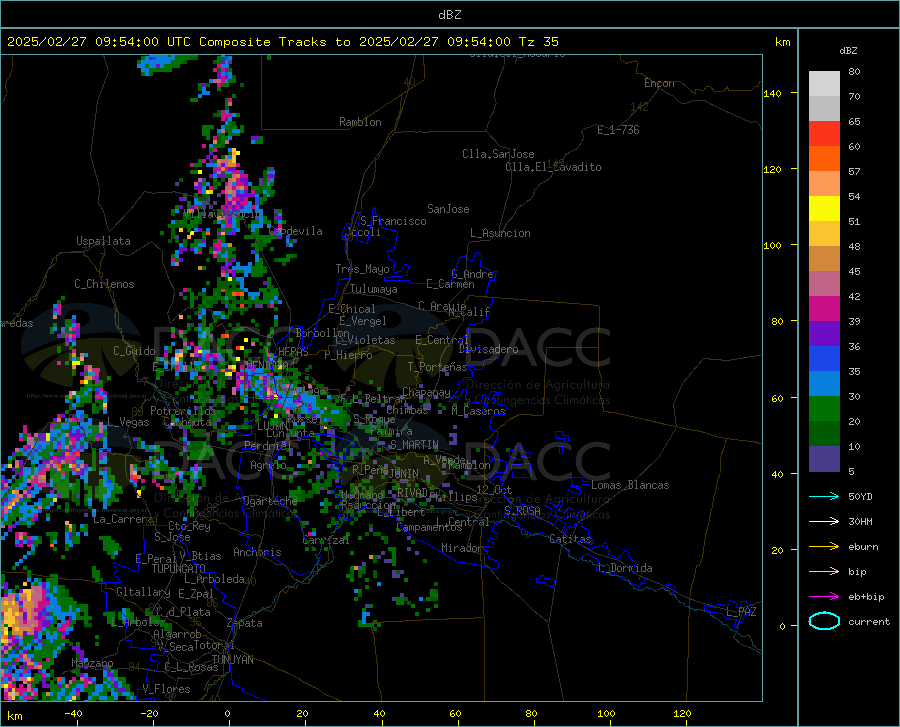900x727 pixels.
Task: Click the Uspallata place label
Action: (103, 241)
